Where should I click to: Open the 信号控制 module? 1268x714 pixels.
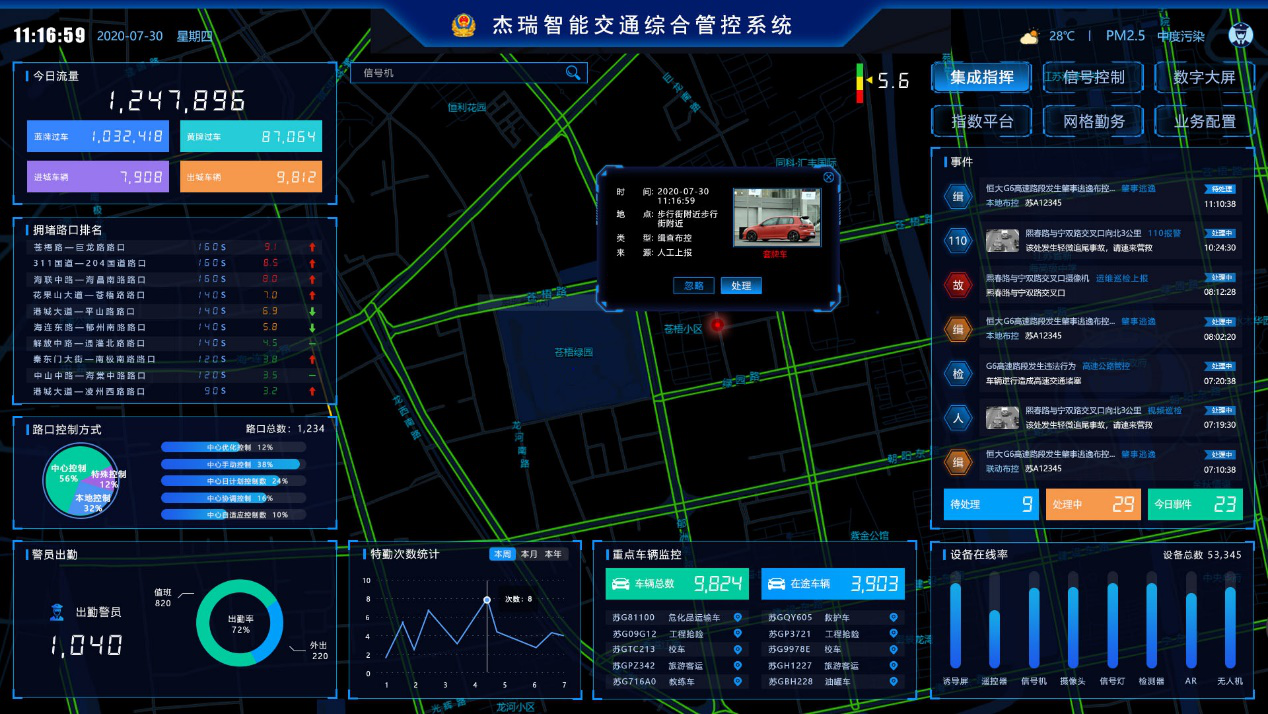point(1094,77)
